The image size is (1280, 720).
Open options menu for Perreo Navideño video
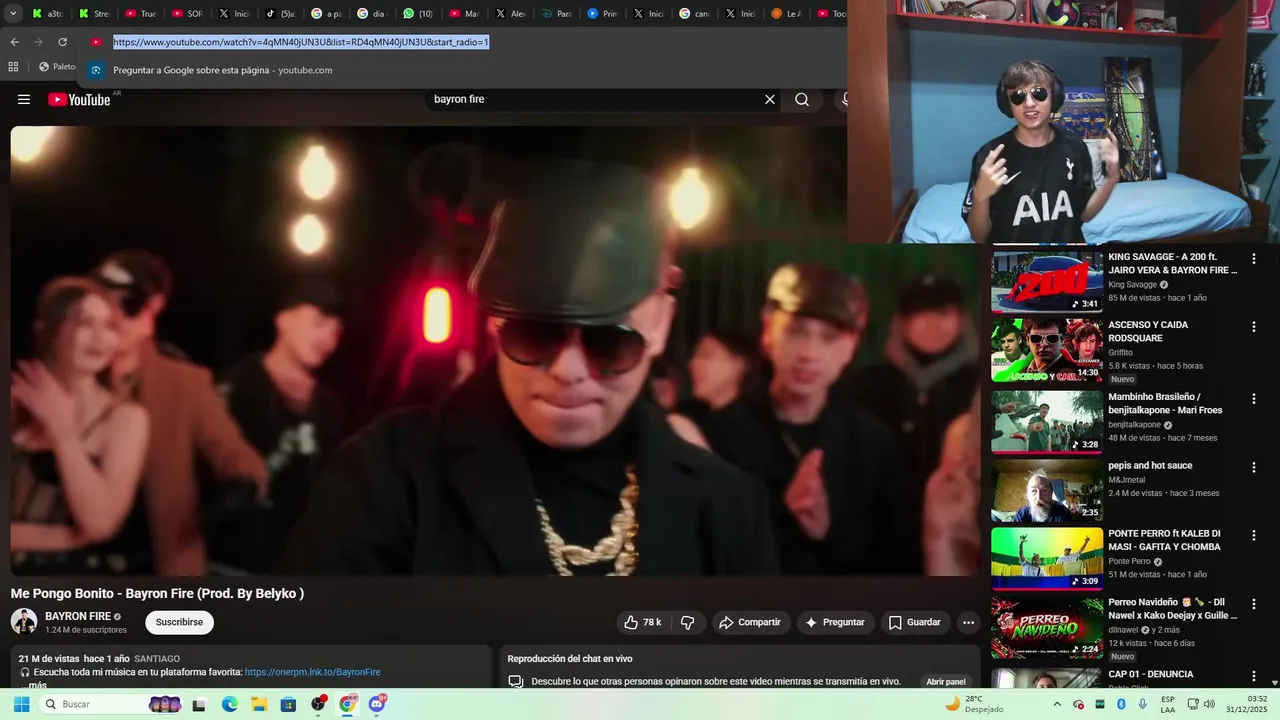1254,604
